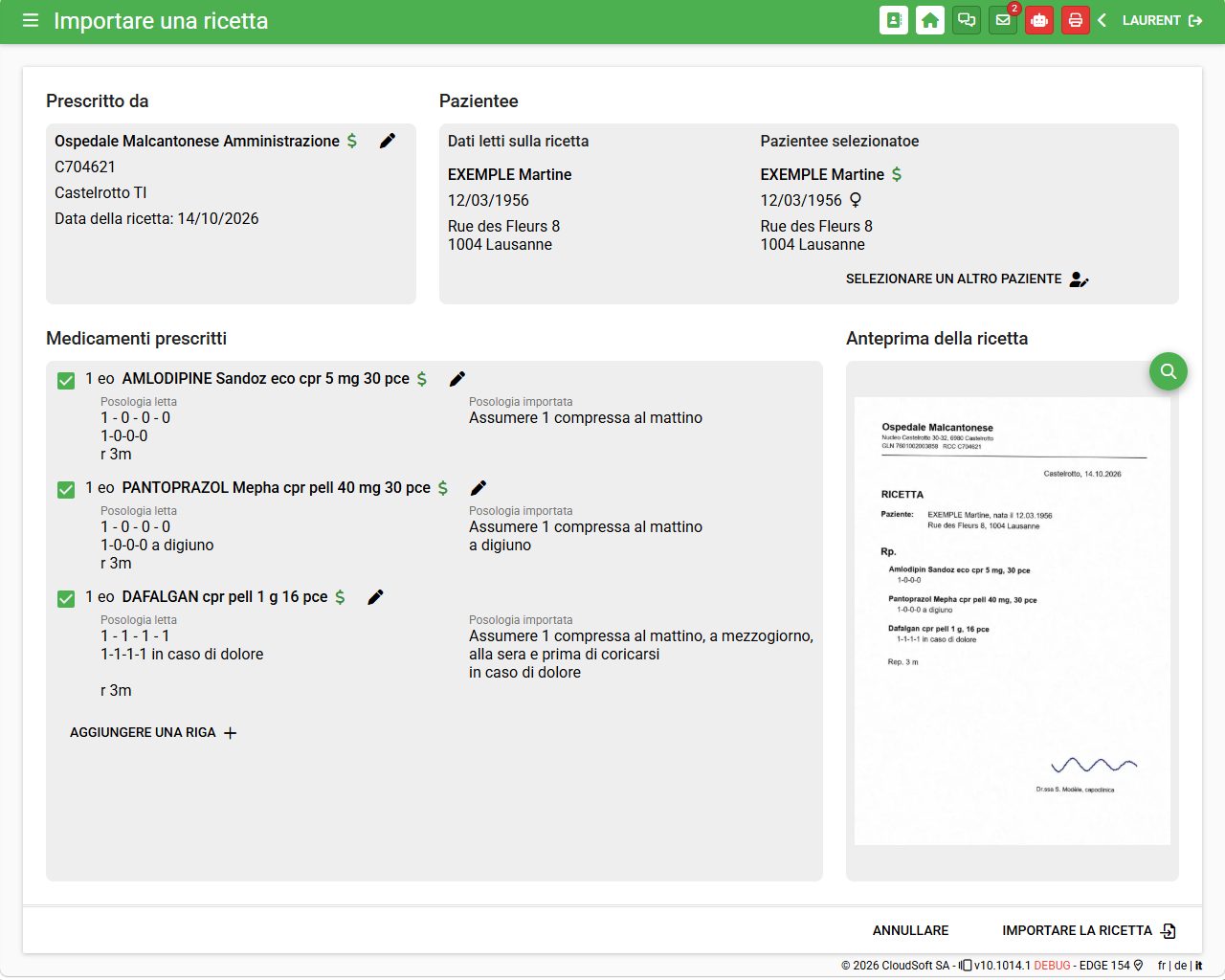This screenshot has width=1225, height=980.
Task: Click the red printer icon
Action: click(1076, 20)
